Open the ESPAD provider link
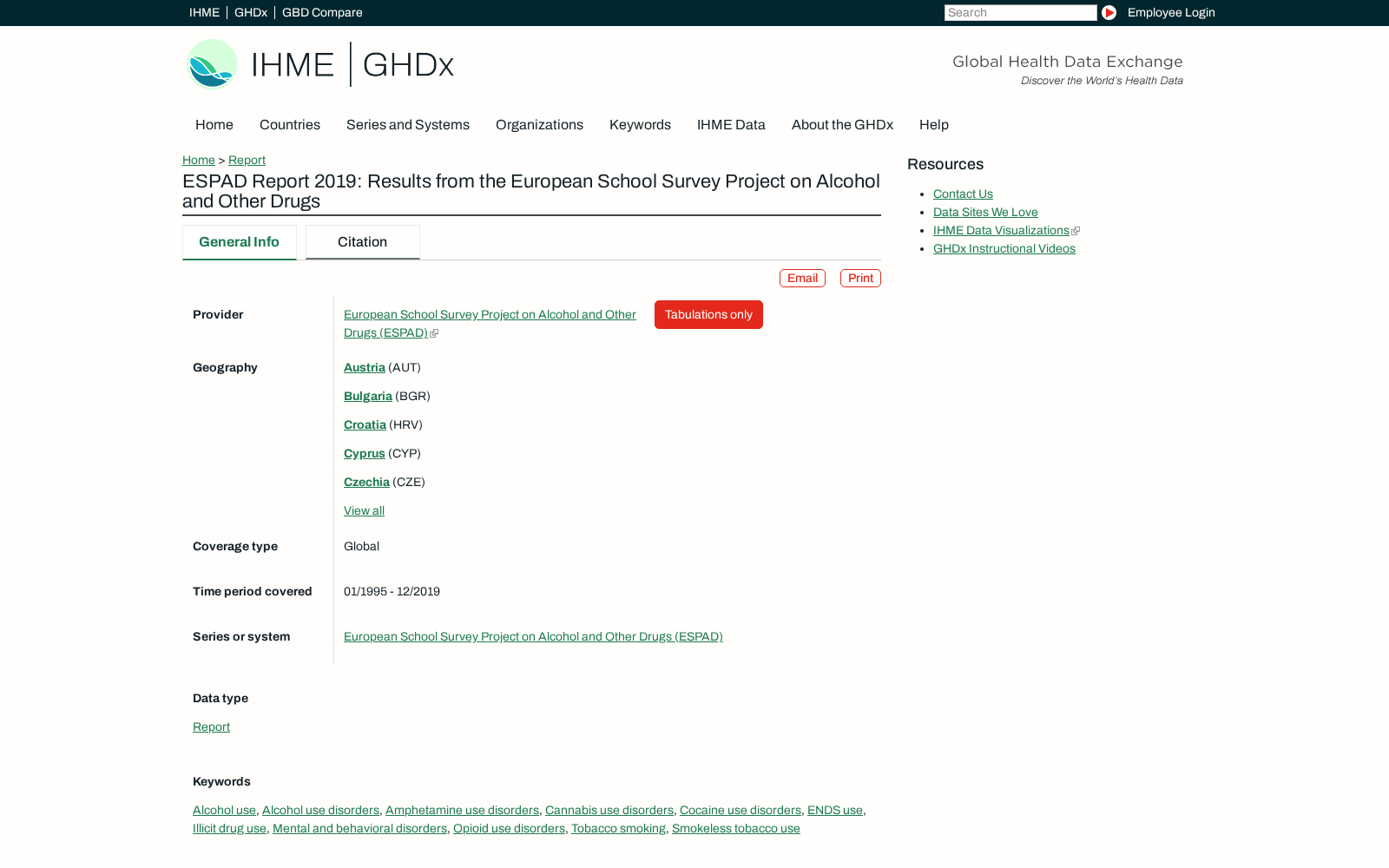The height and width of the screenshot is (868, 1389). 490,324
